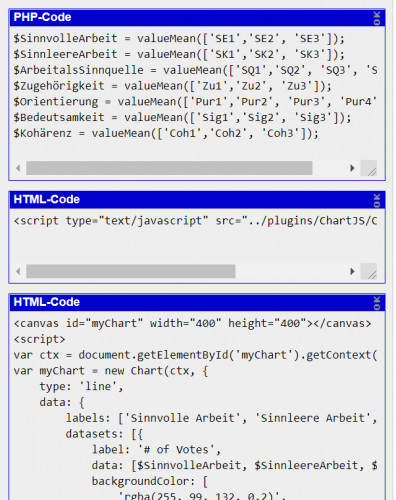Click the horizontal scrollbar thumb in the PHP-Code box
This screenshot has height=500, width=396.
(169, 168)
